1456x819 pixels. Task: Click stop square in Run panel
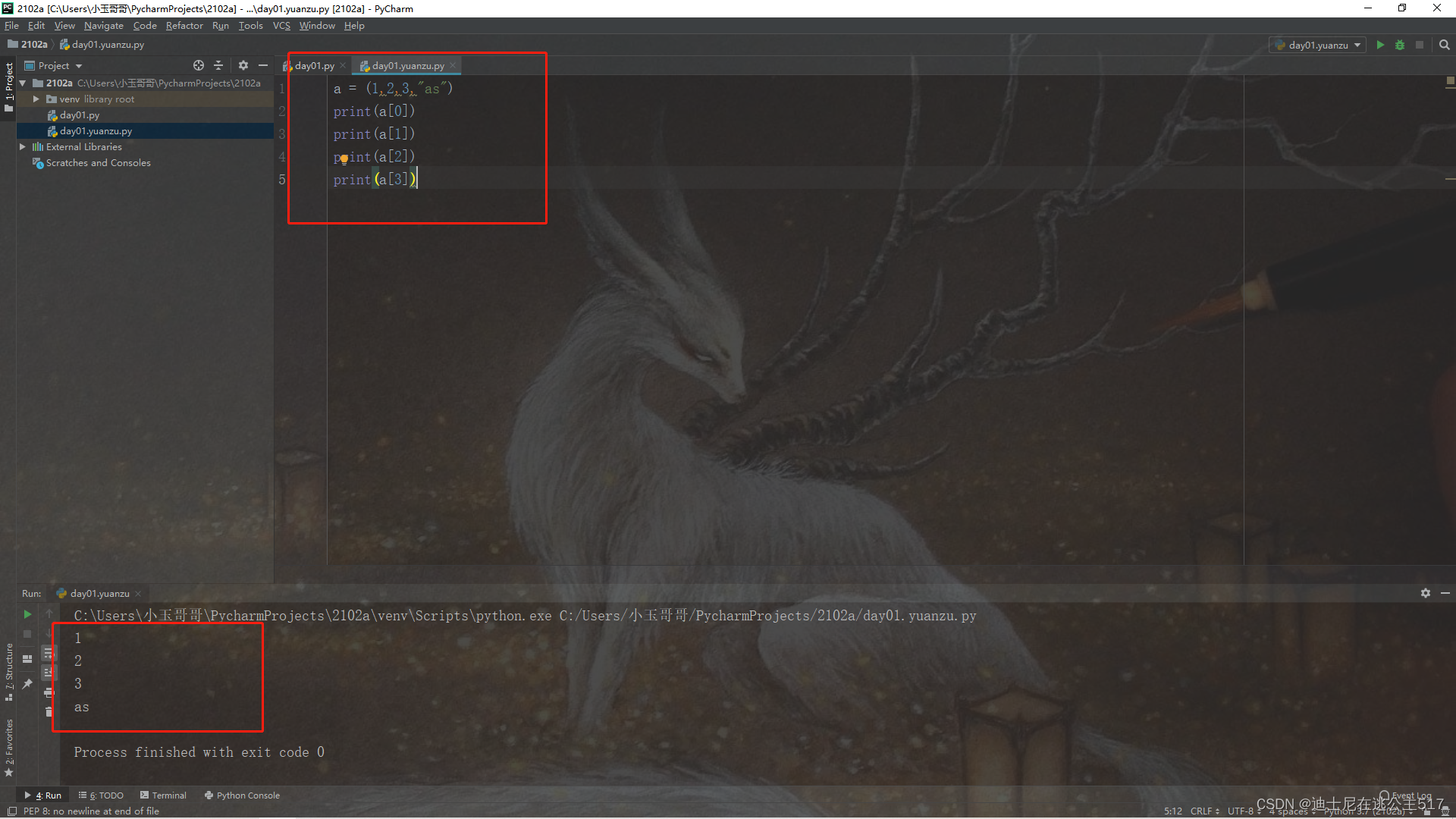pyautogui.click(x=27, y=634)
